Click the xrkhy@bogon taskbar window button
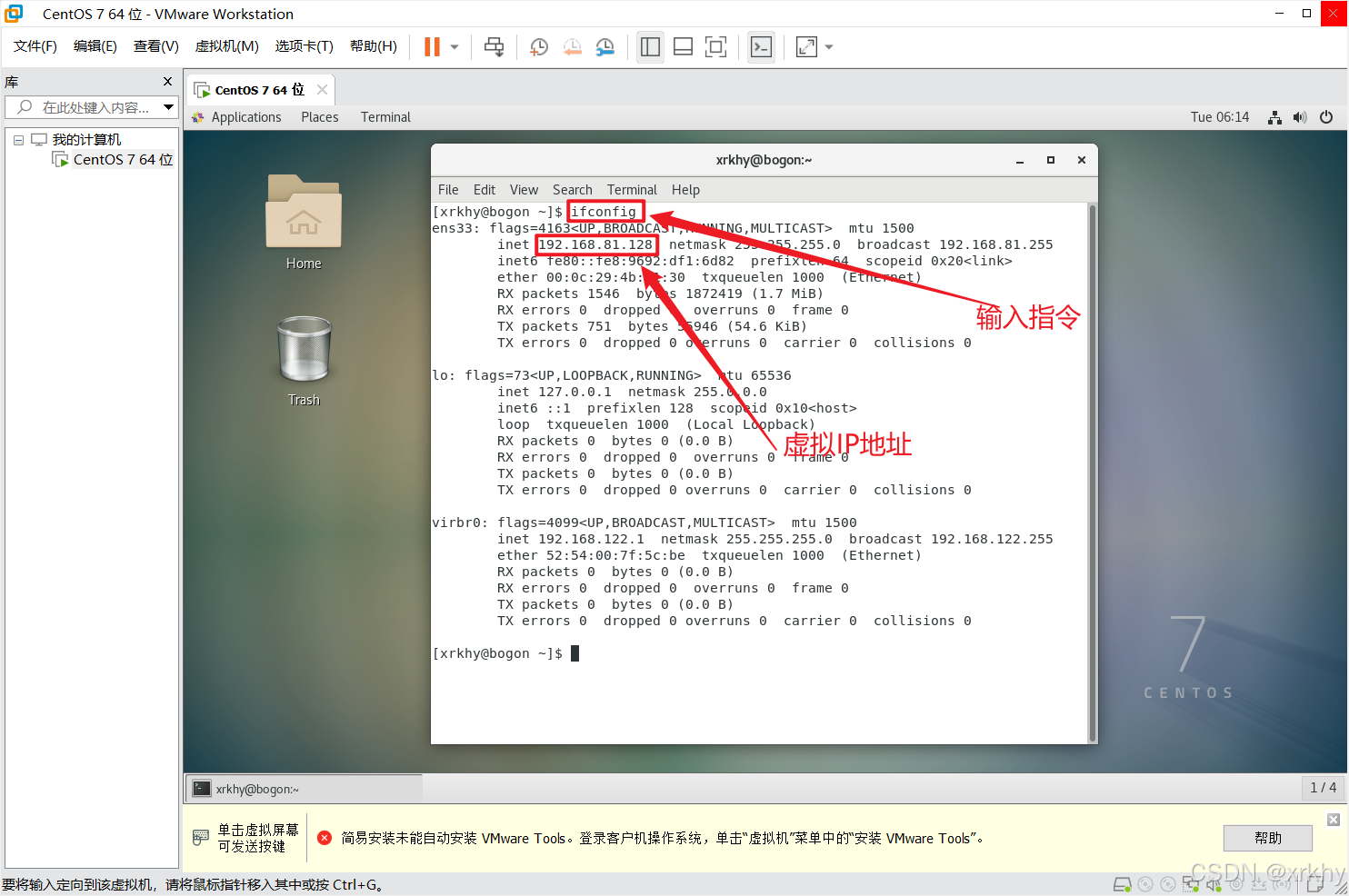 (305, 789)
